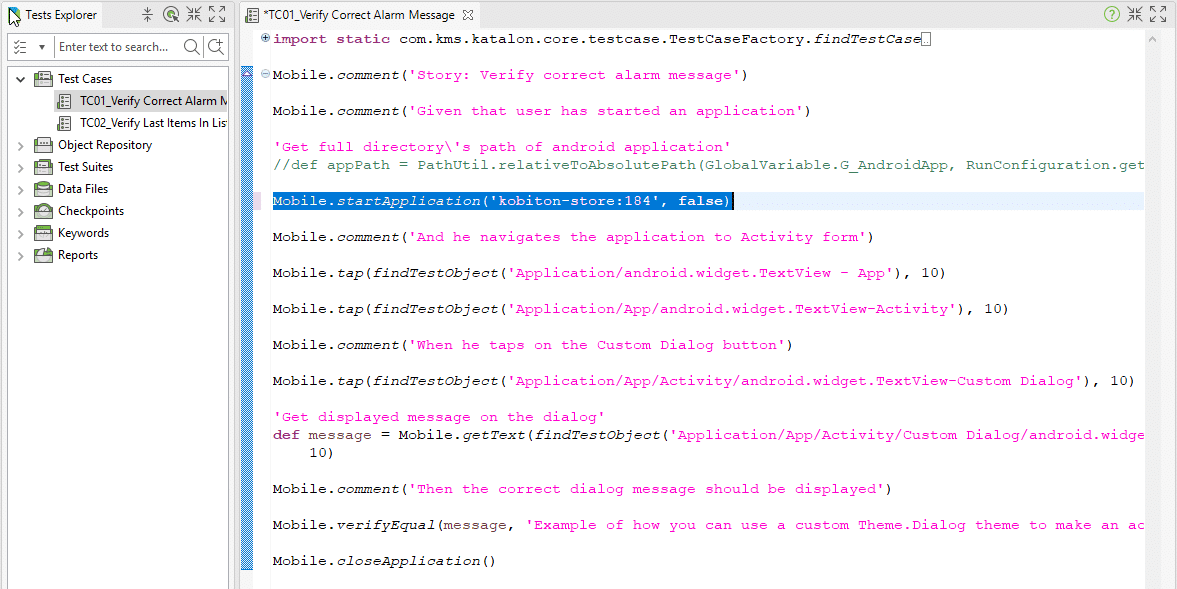Select the Tests Explorer tab
This screenshot has height=589, width=1177.
coord(53,15)
